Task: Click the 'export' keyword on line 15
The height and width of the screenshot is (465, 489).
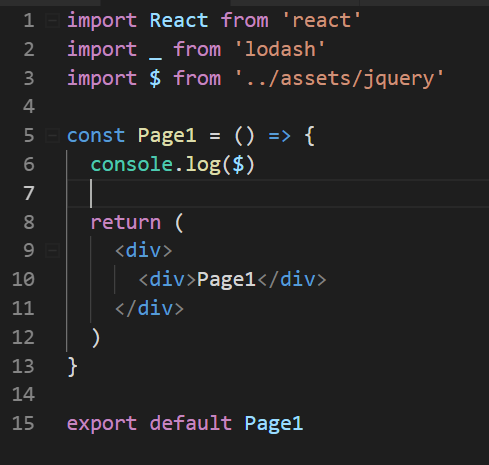Action: point(102,424)
